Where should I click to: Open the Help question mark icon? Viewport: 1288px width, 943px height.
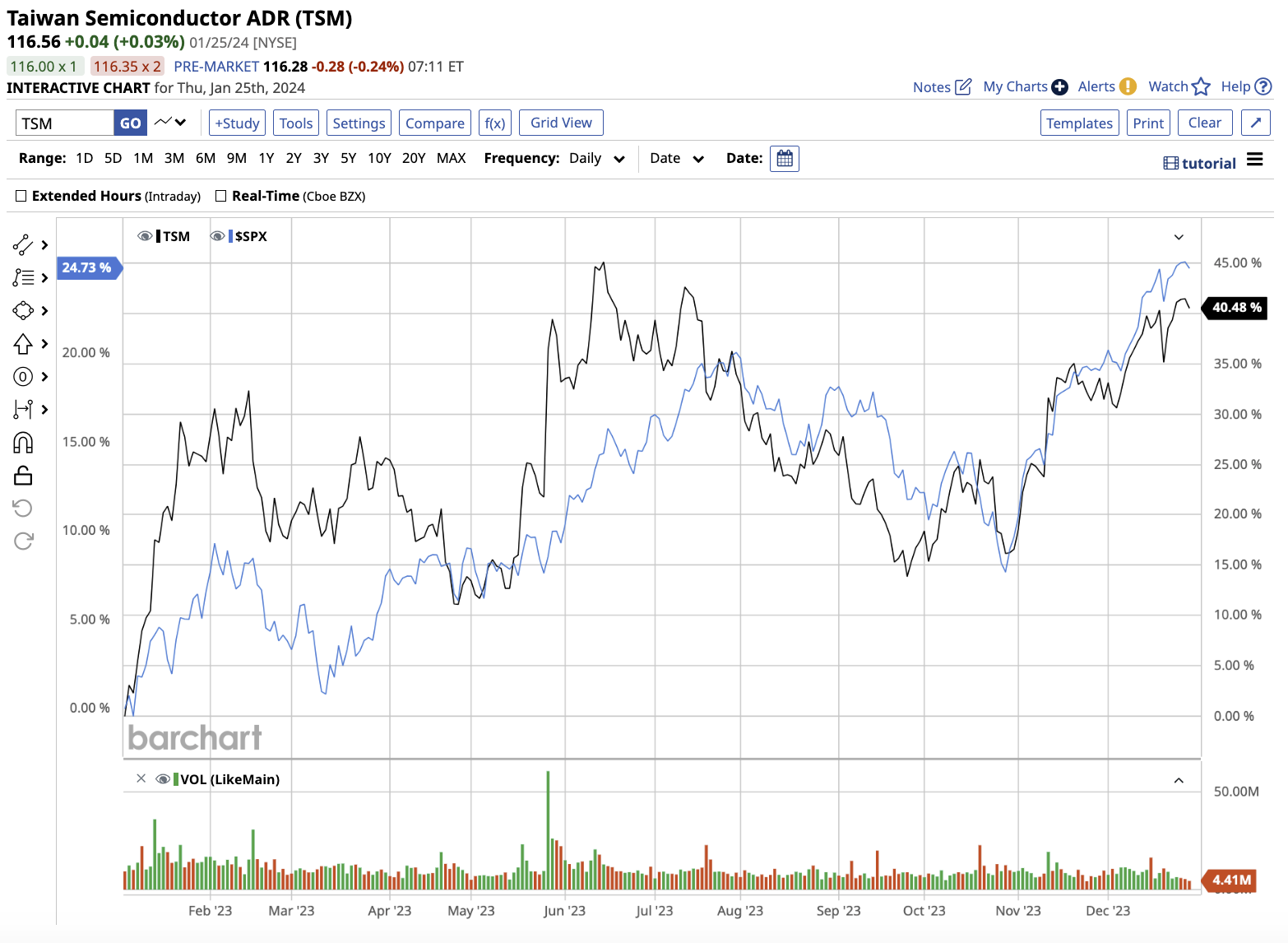[1263, 86]
